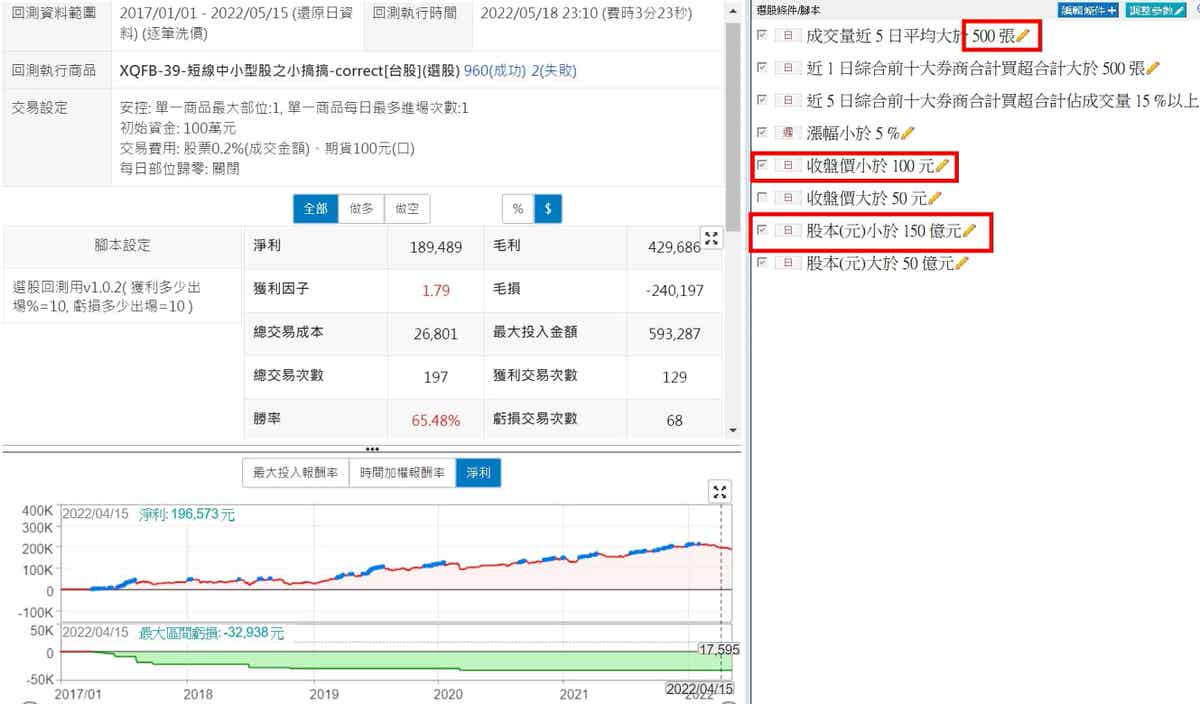Click pencil beside 股本(元)大於 50 億元
The width and height of the screenshot is (1200, 704).
962,264
